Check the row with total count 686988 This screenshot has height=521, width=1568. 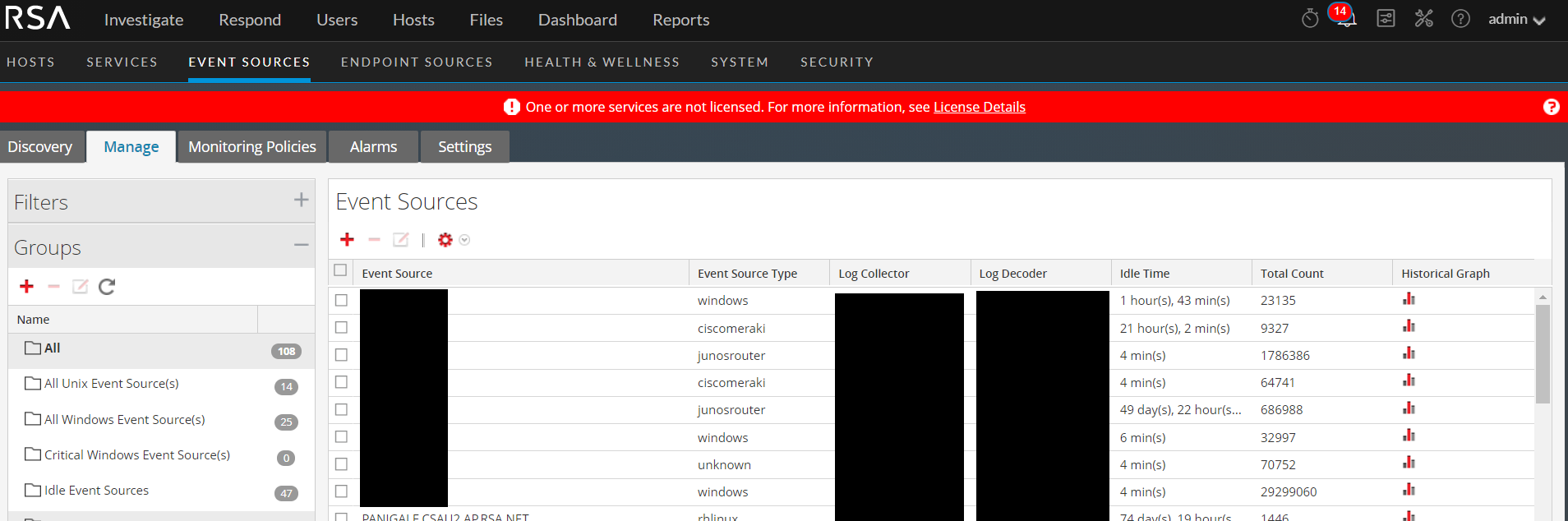tap(341, 409)
